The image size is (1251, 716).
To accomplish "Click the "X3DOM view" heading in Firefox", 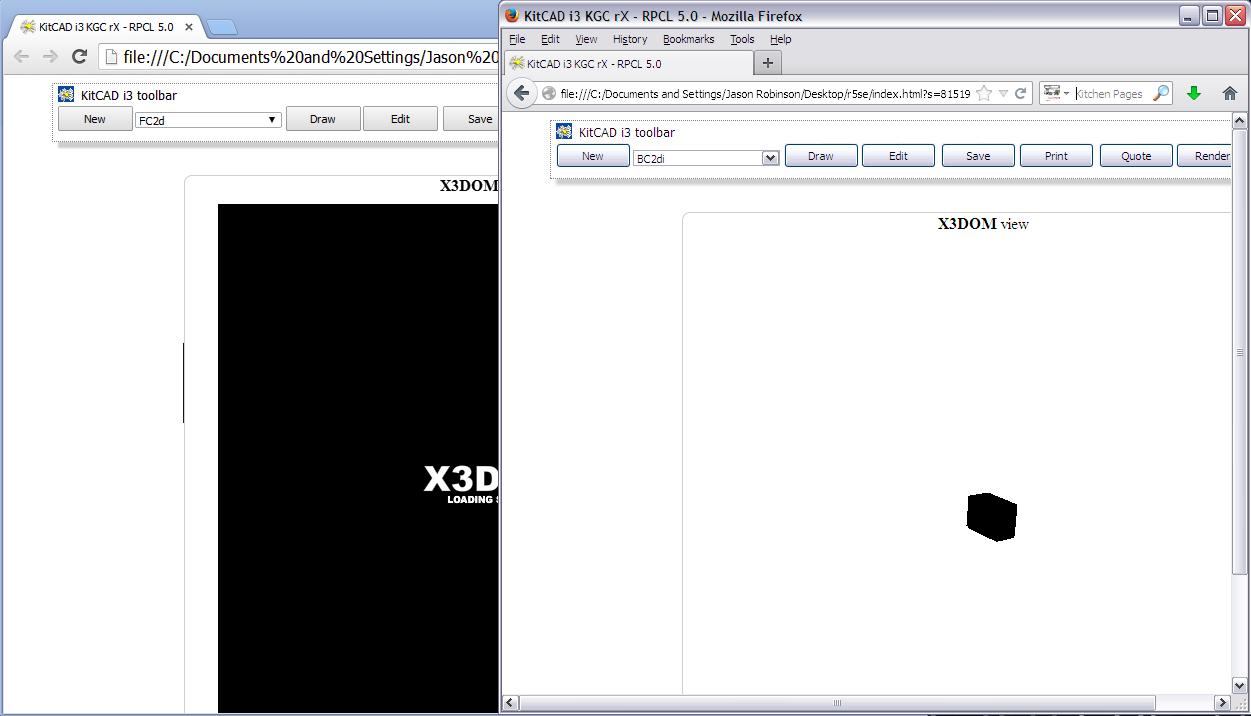I will tap(983, 224).
